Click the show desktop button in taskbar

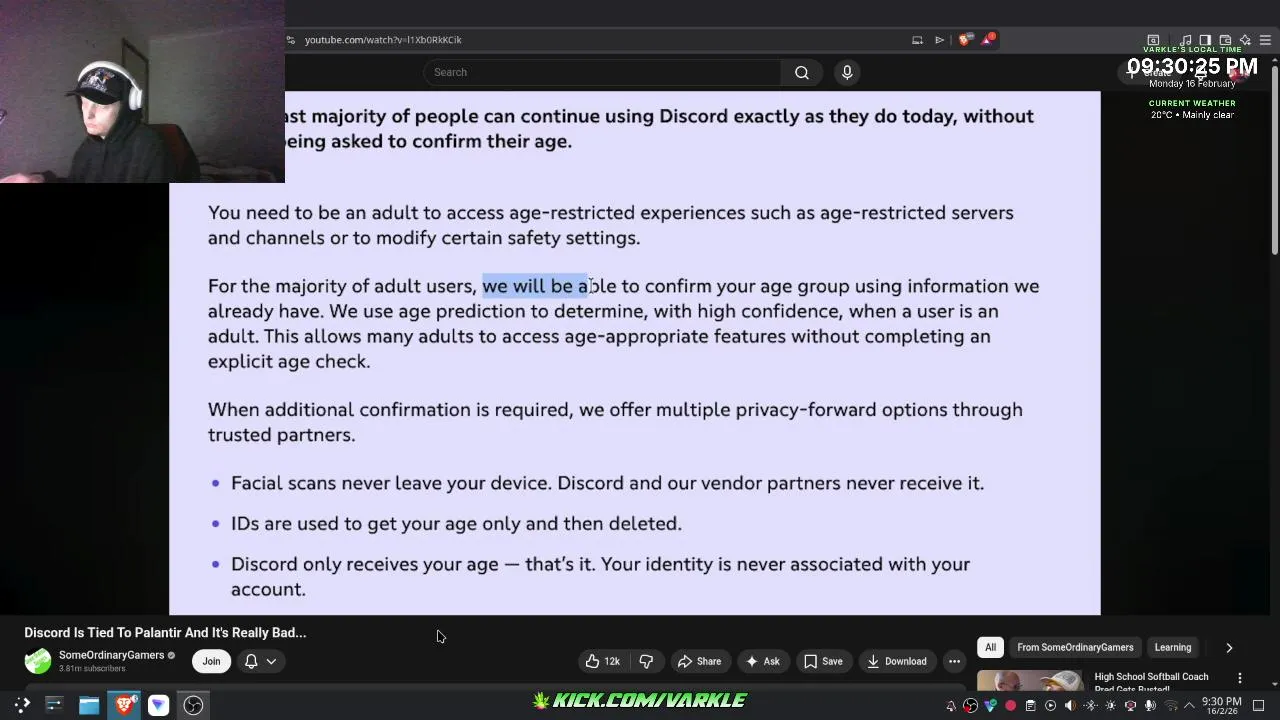[x=1258, y=706]
